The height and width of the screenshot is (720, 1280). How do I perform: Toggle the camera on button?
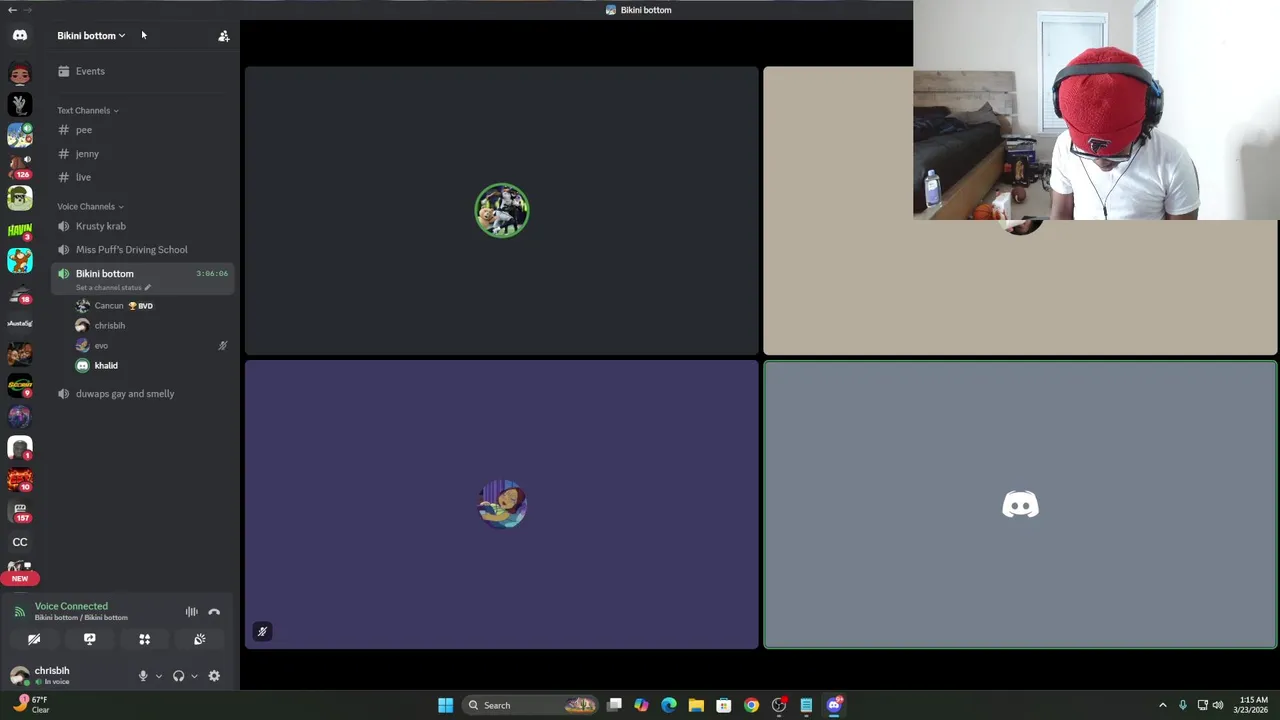[34, 640]
